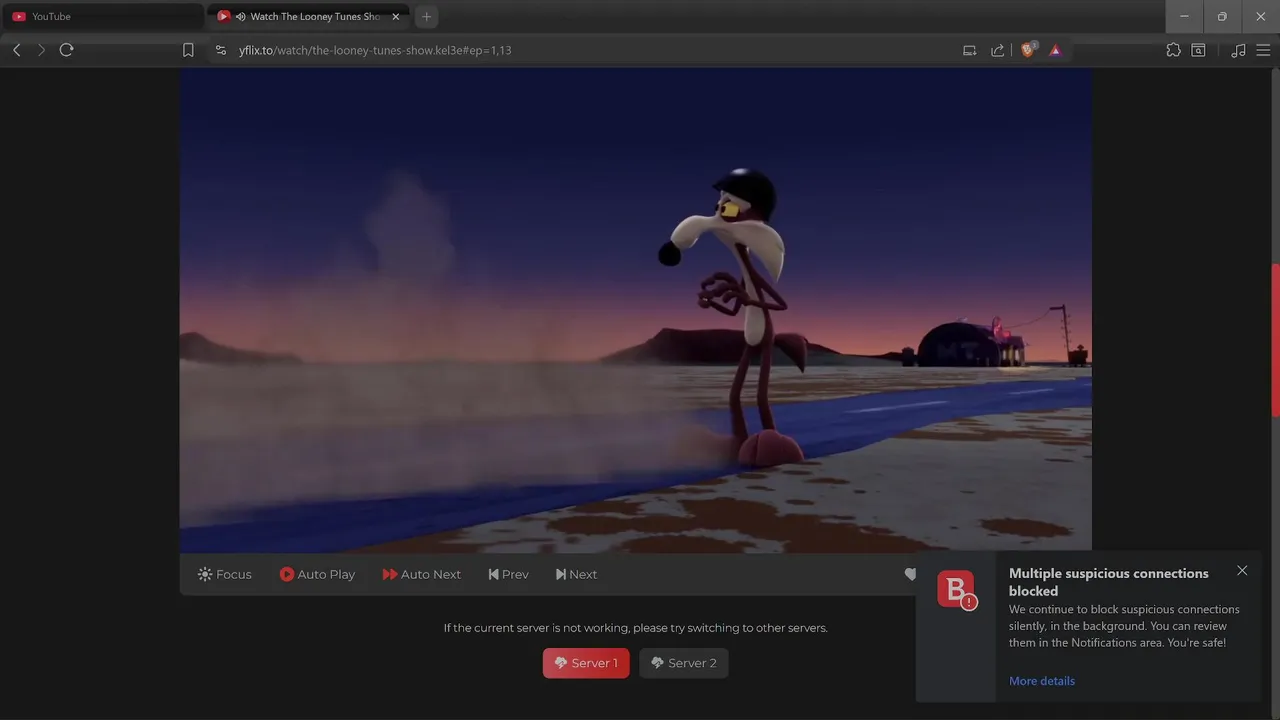Click the browser forward arrow
This screenshot has width=1280, height=720.
click(x=41, y=50)
